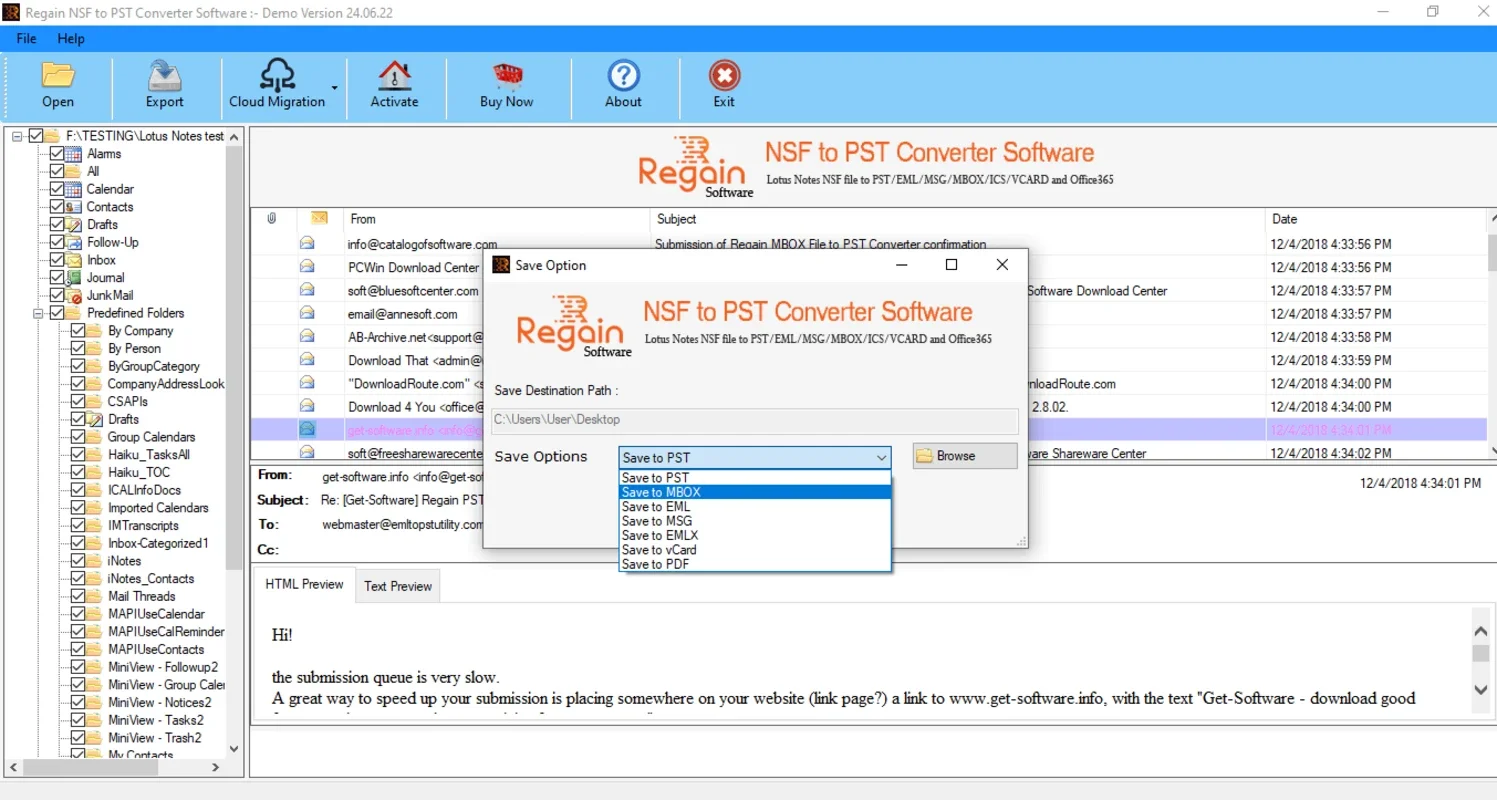Click the Browse button
Viewport: 1497px width, 800px height.
(x=965, y=455)
